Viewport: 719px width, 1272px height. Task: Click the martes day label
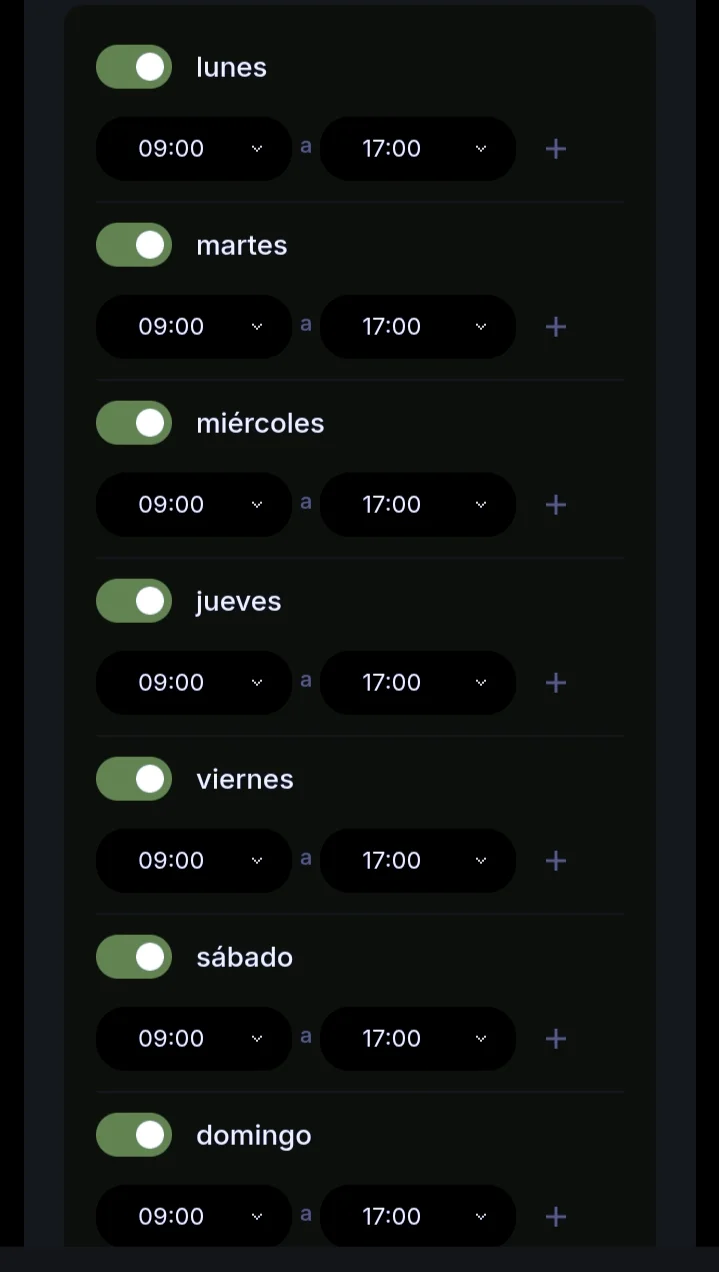point(242,245)
